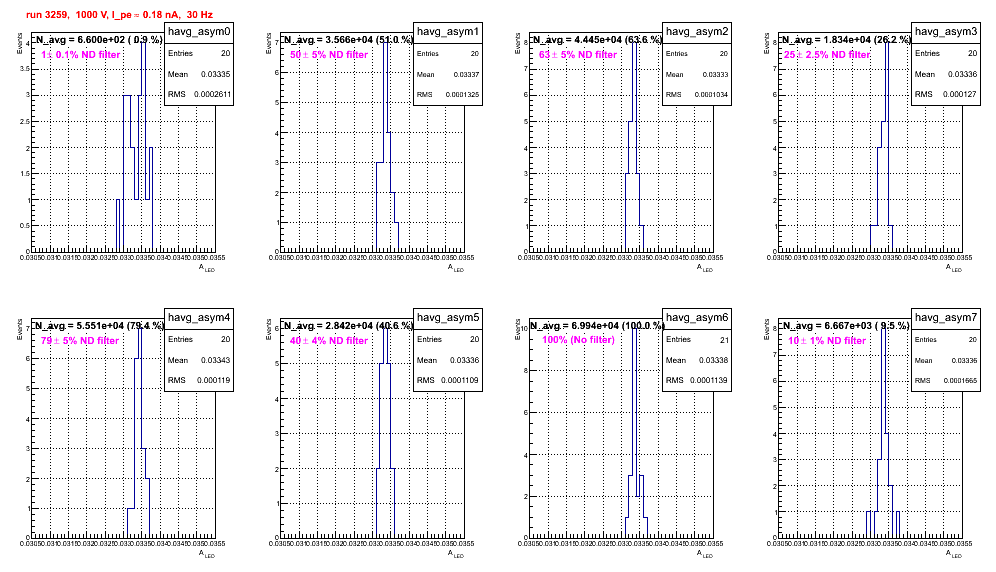Select the havg_asym0 stats box title
The image size is (996, 572).
coord(199,32)
